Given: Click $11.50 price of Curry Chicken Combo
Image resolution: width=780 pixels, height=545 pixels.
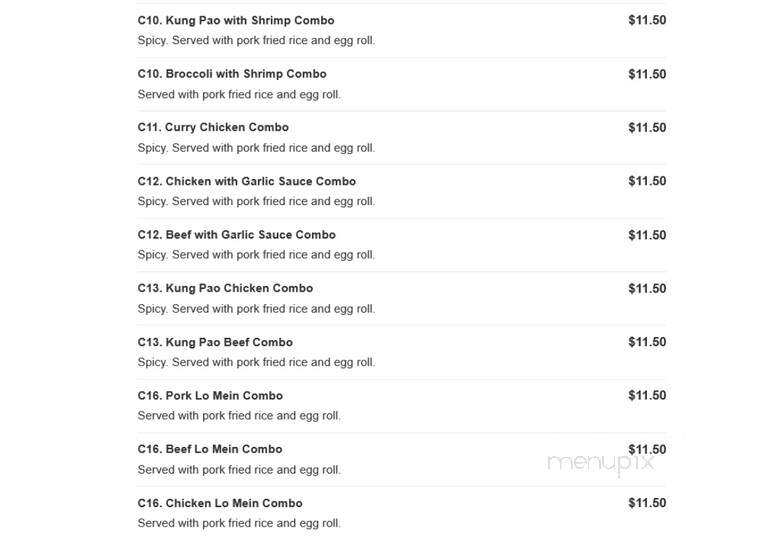Looking at the screenshot, I should [647, 127].
